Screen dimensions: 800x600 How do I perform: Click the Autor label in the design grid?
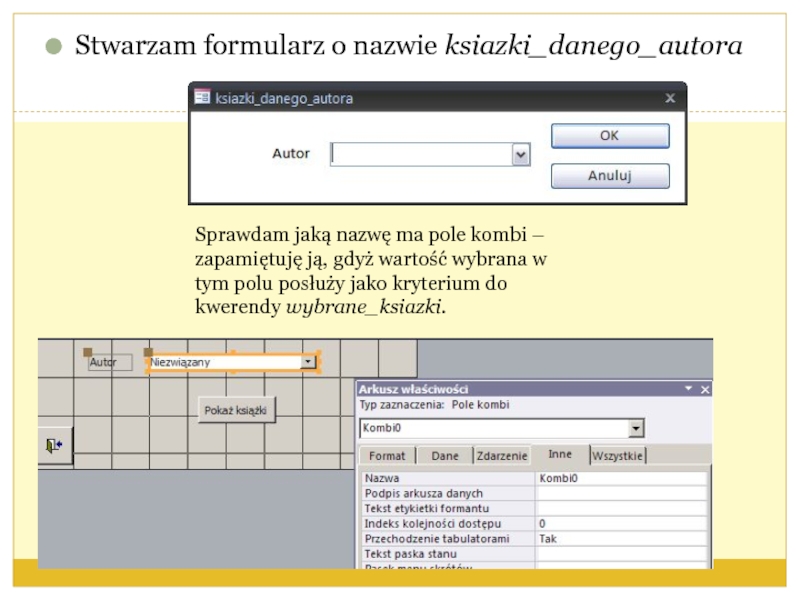pos(103,363)
